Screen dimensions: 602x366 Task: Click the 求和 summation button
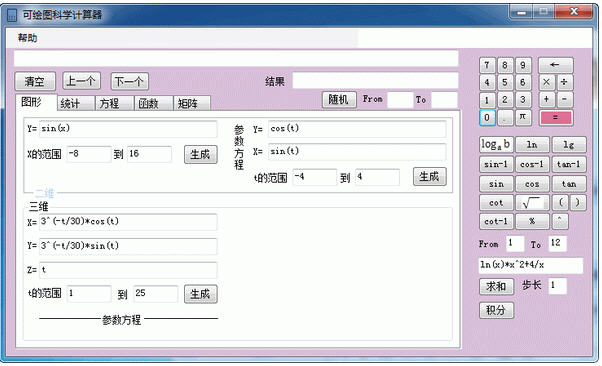coord(496,287)
